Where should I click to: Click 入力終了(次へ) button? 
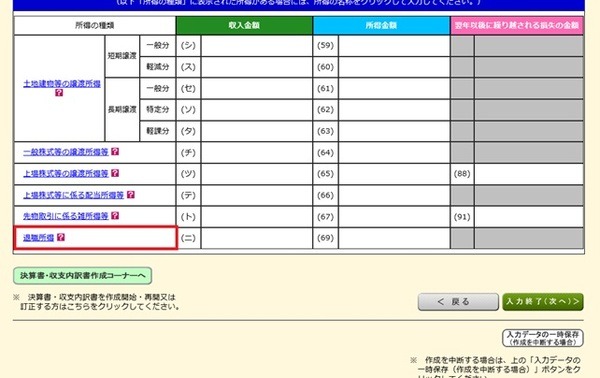(x=543, y=302)
